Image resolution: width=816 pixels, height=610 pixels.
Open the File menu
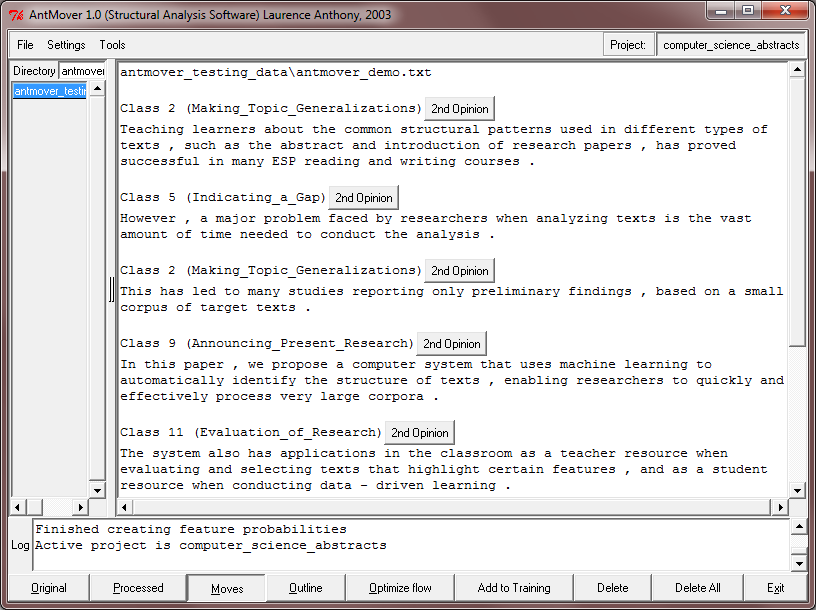[25, 45]
